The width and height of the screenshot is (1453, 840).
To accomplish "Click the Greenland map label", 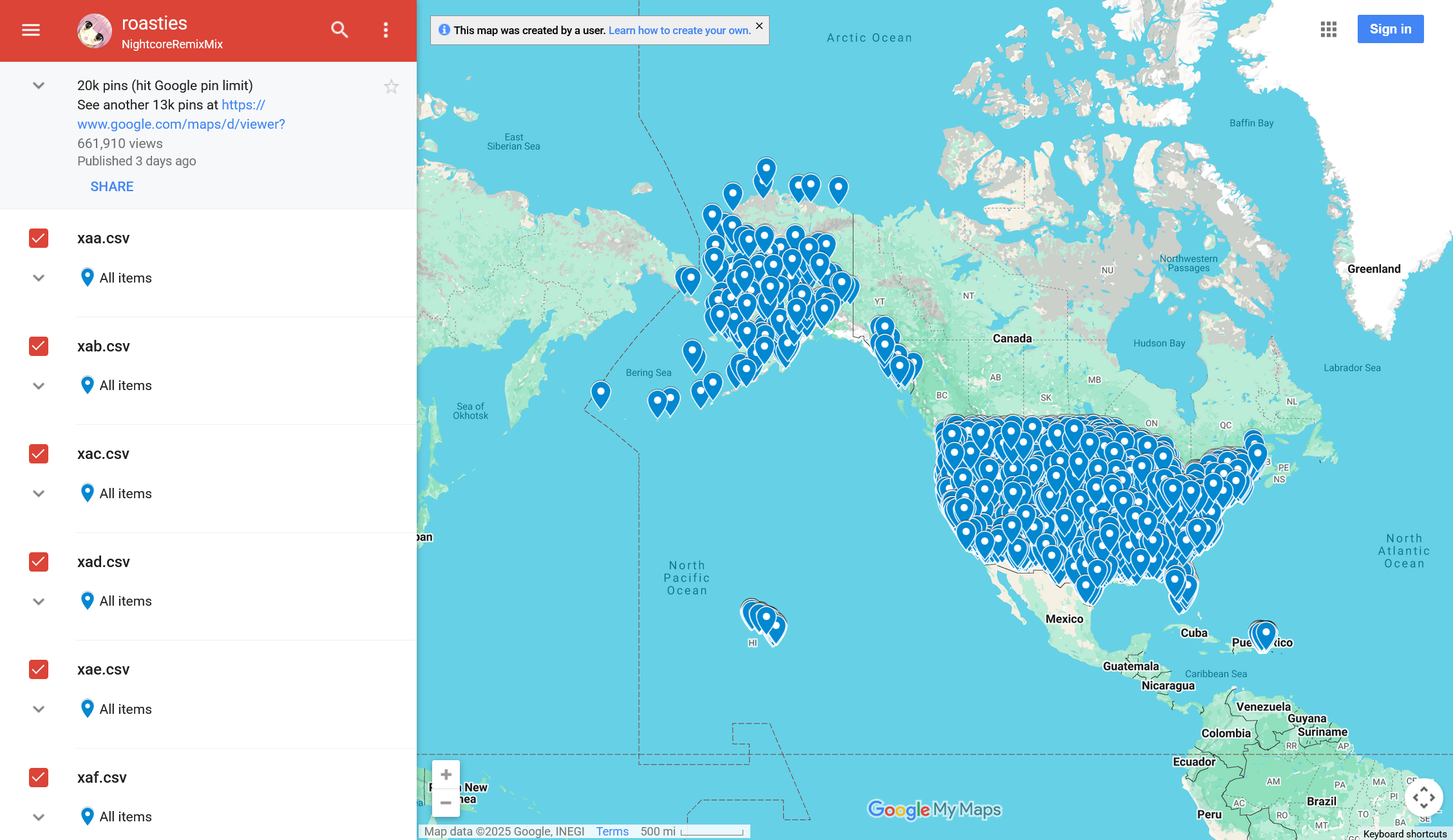I will point(1374,269).
